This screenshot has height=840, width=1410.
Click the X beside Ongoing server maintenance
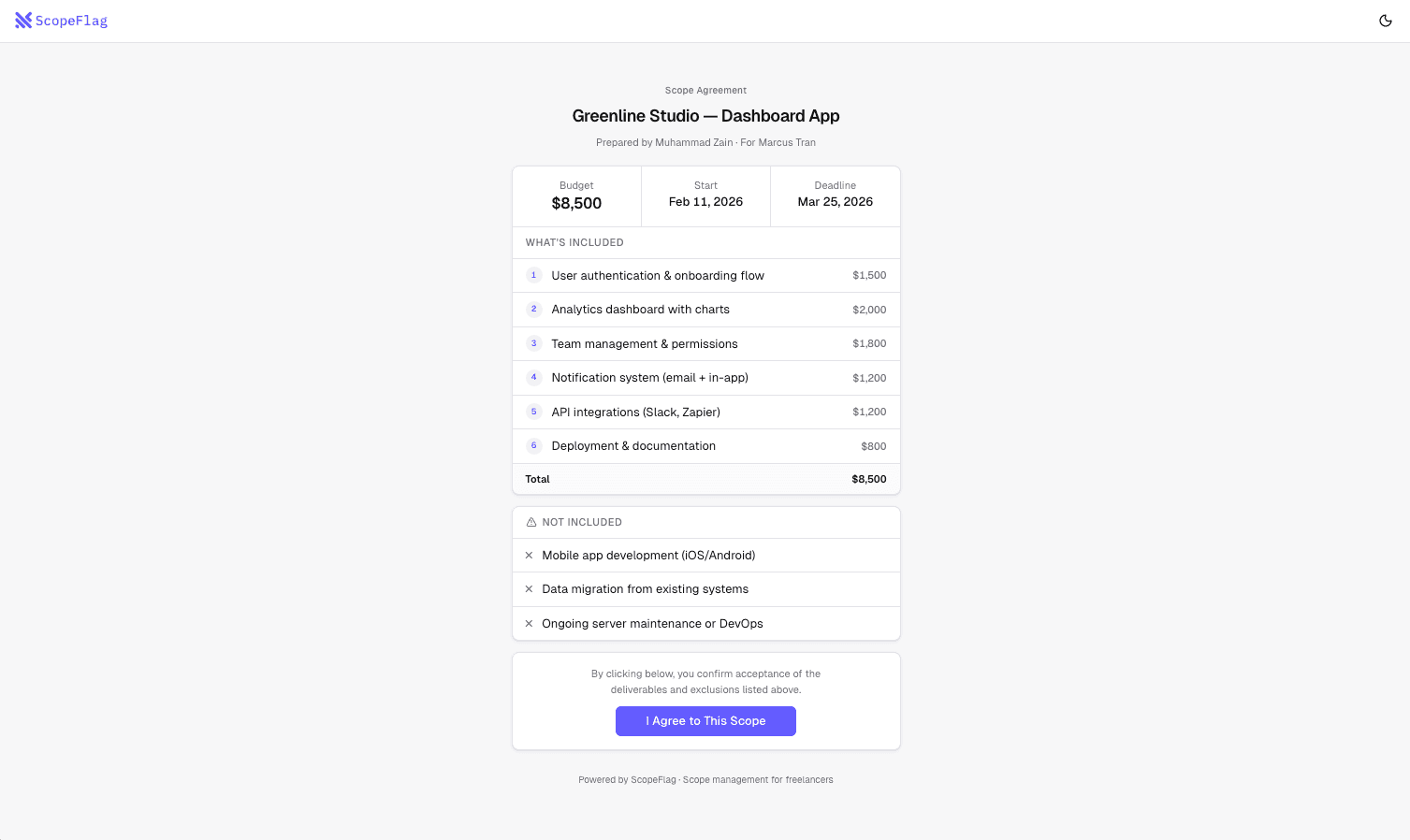click(530, 623)
